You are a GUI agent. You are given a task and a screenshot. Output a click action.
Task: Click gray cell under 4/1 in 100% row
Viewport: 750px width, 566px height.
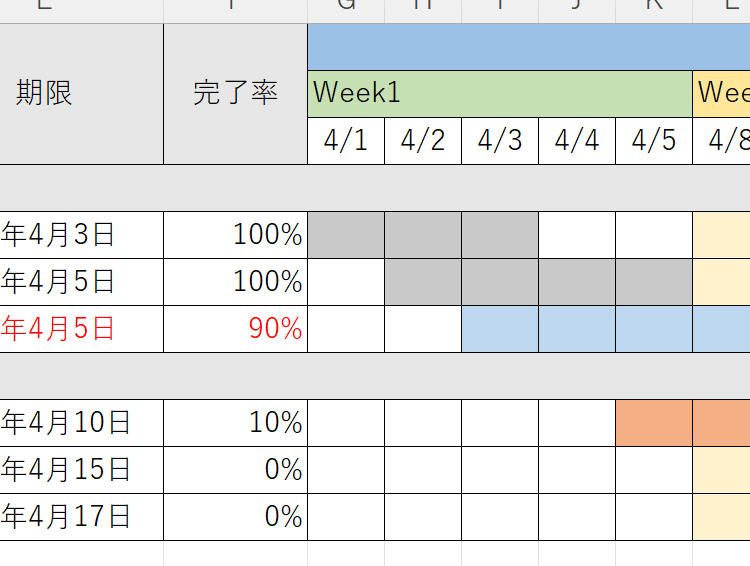coord(346,235)
